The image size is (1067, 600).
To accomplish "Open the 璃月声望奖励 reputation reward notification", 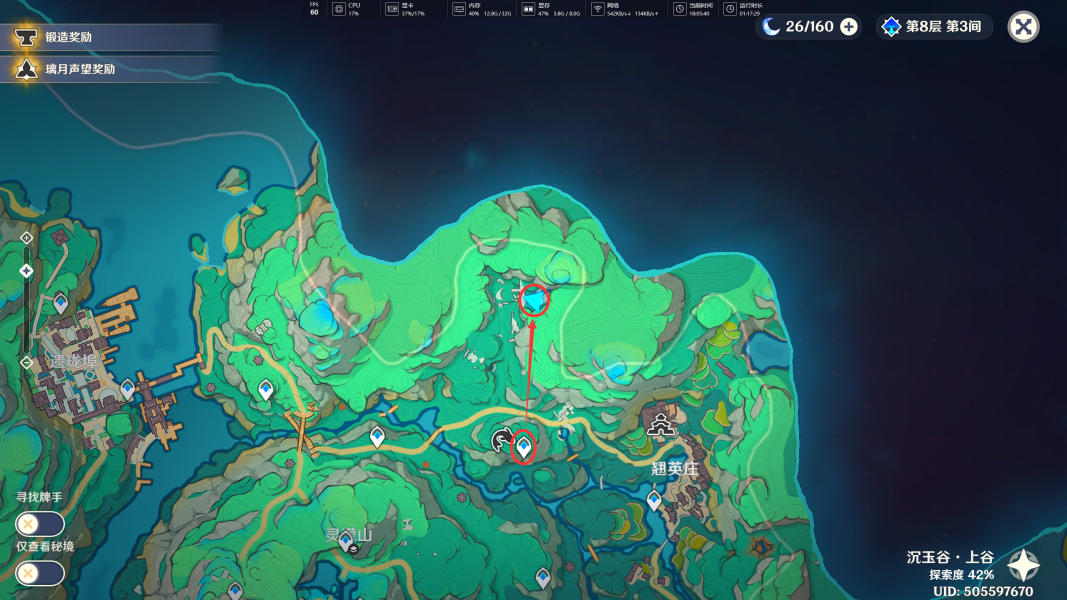I will [x=109, y=69].
